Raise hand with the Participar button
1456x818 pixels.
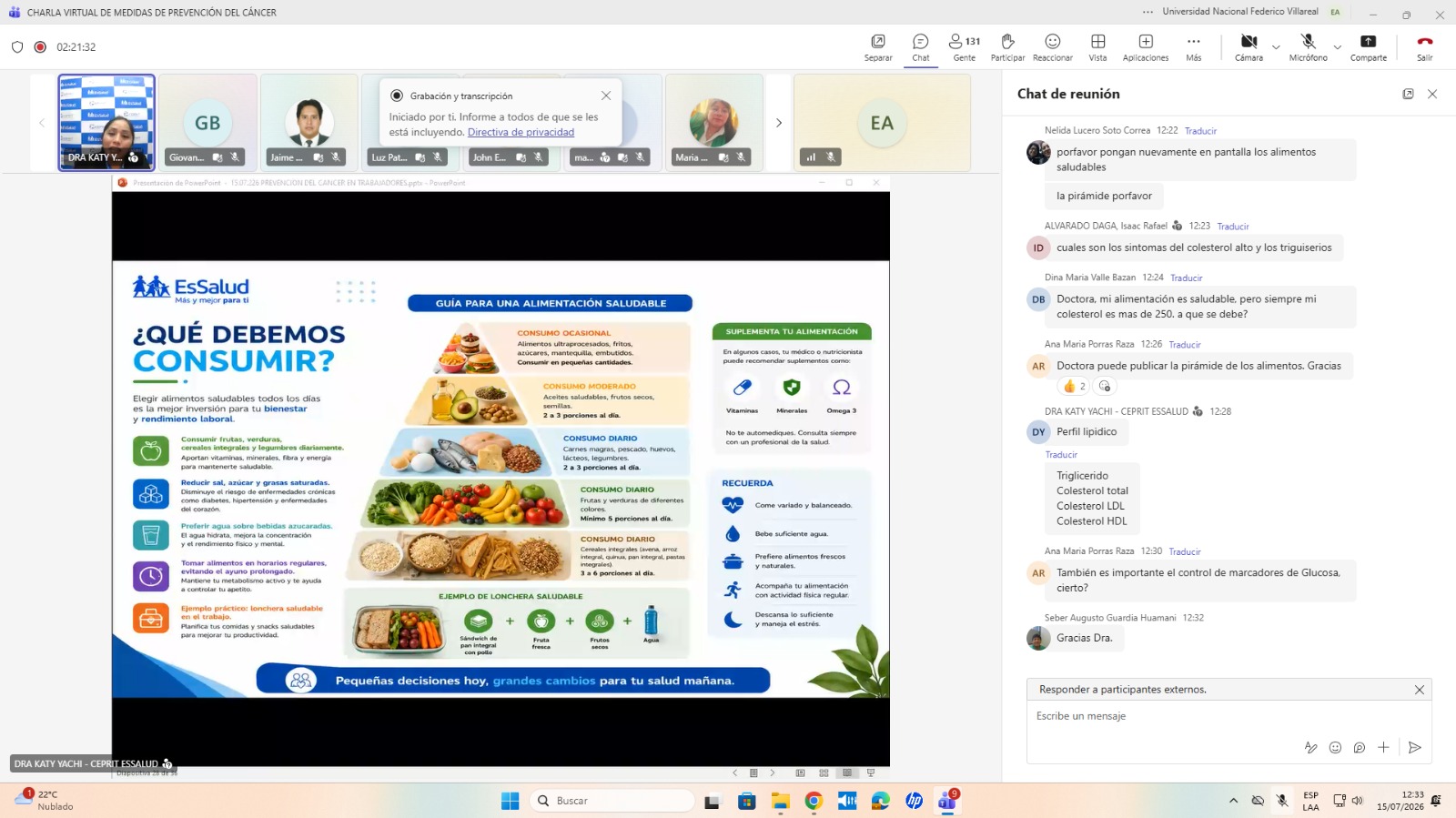[1007, 47]
